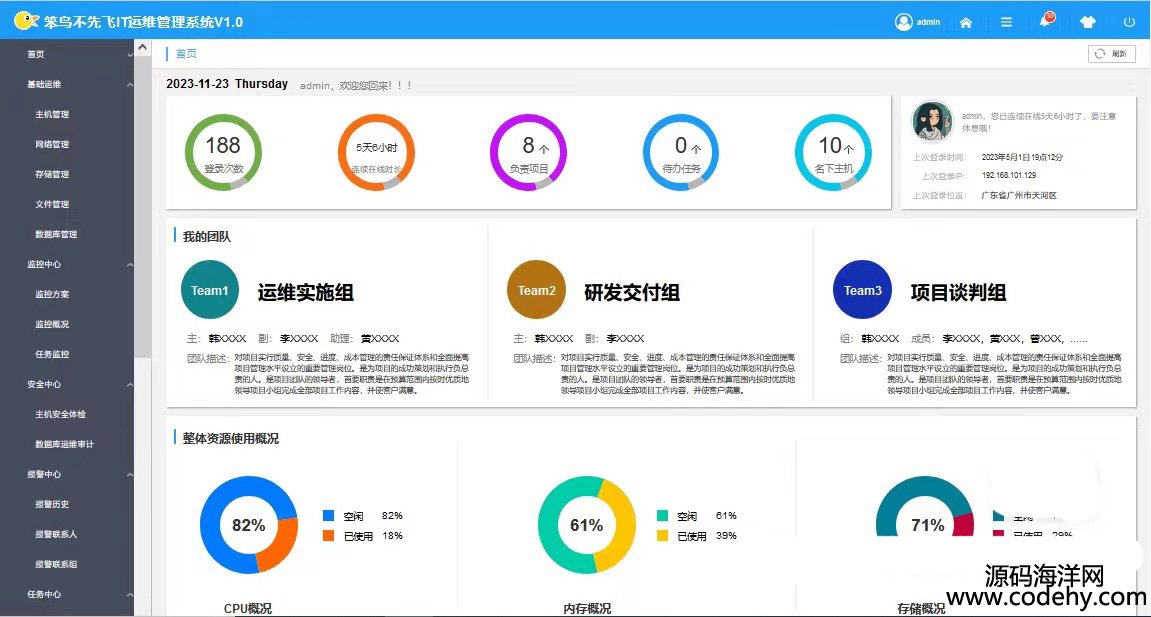The image size is (1151, 617).
Task: Open notifications bell with red badge
Action: point(1046,21)
